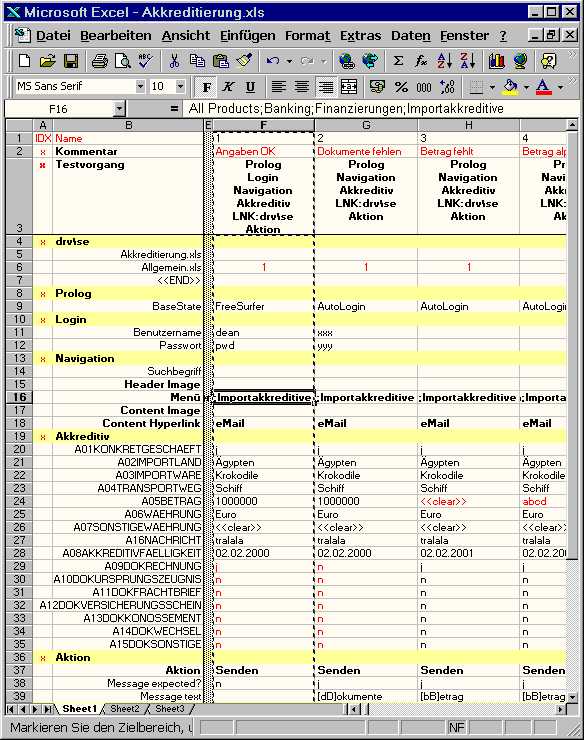Click in the formula bar text

[x=346, y=109]
